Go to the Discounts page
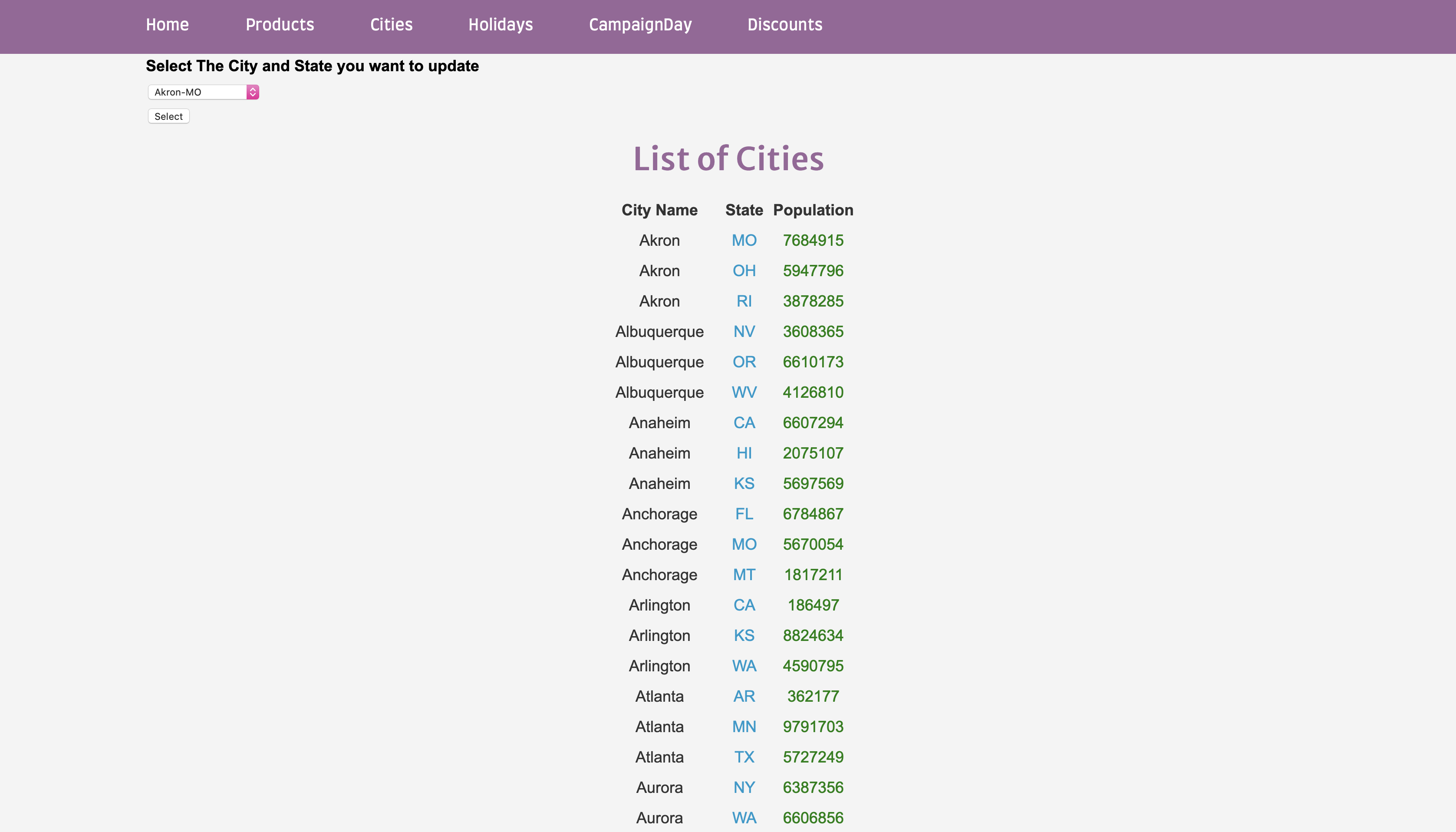 [784, 25]
